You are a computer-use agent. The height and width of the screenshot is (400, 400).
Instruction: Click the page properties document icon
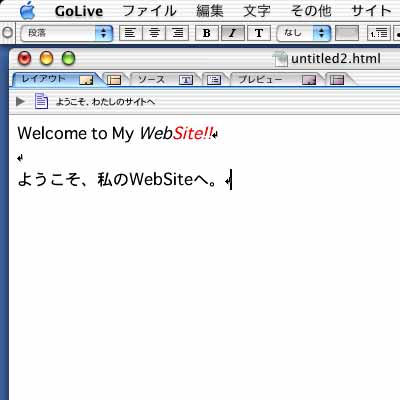41,101
